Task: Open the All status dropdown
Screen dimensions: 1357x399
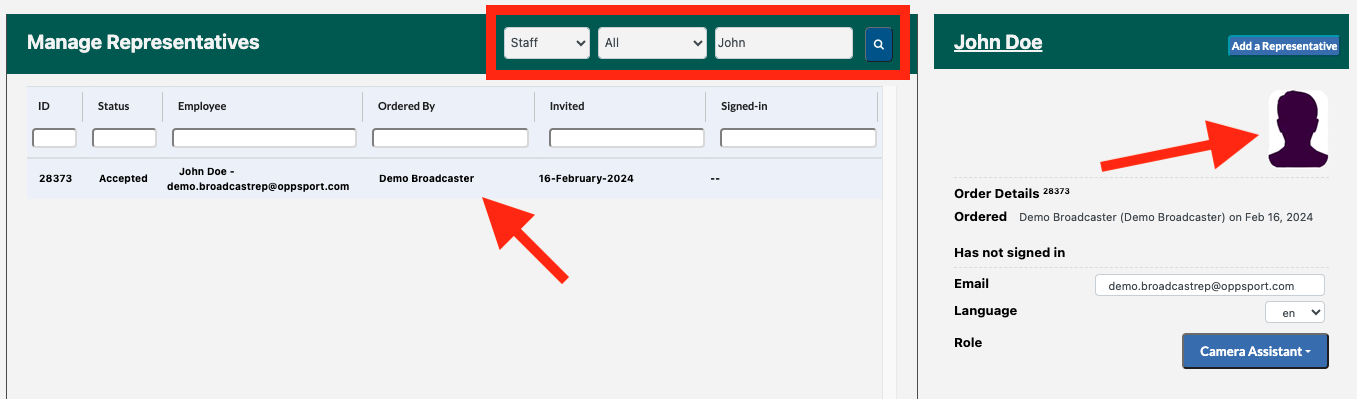Action: [x=653, y=43]
